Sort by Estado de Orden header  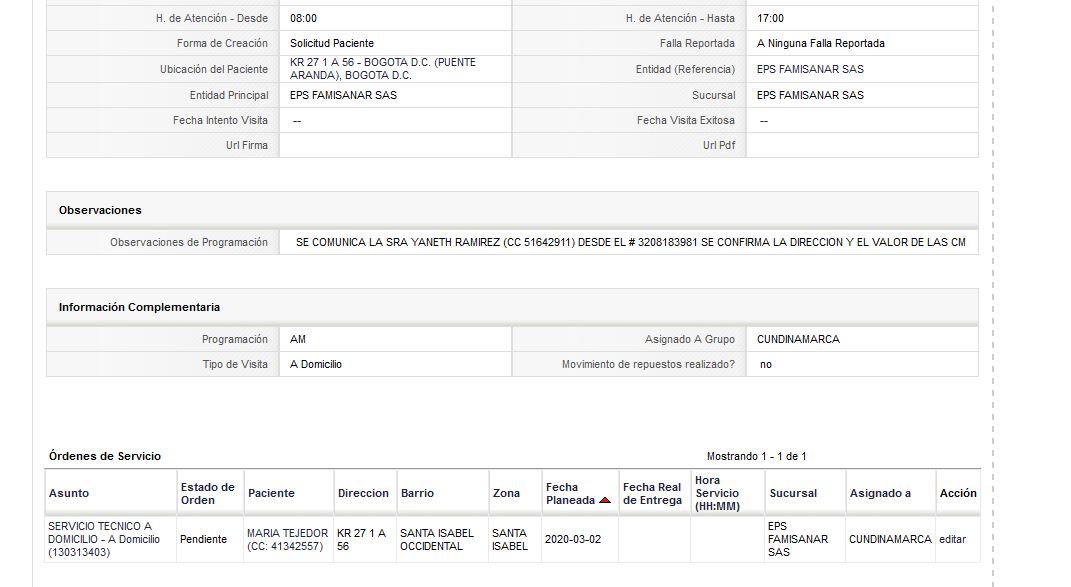tap(208, 493)
